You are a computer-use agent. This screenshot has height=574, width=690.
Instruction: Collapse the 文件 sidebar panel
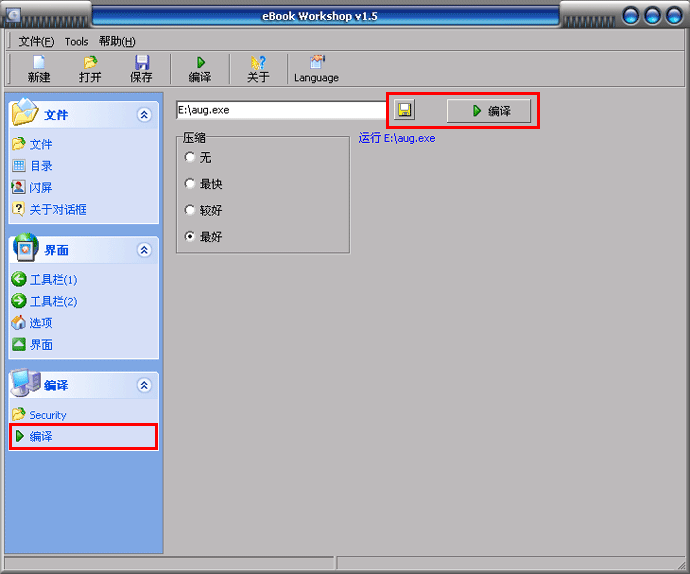point(144,115)
